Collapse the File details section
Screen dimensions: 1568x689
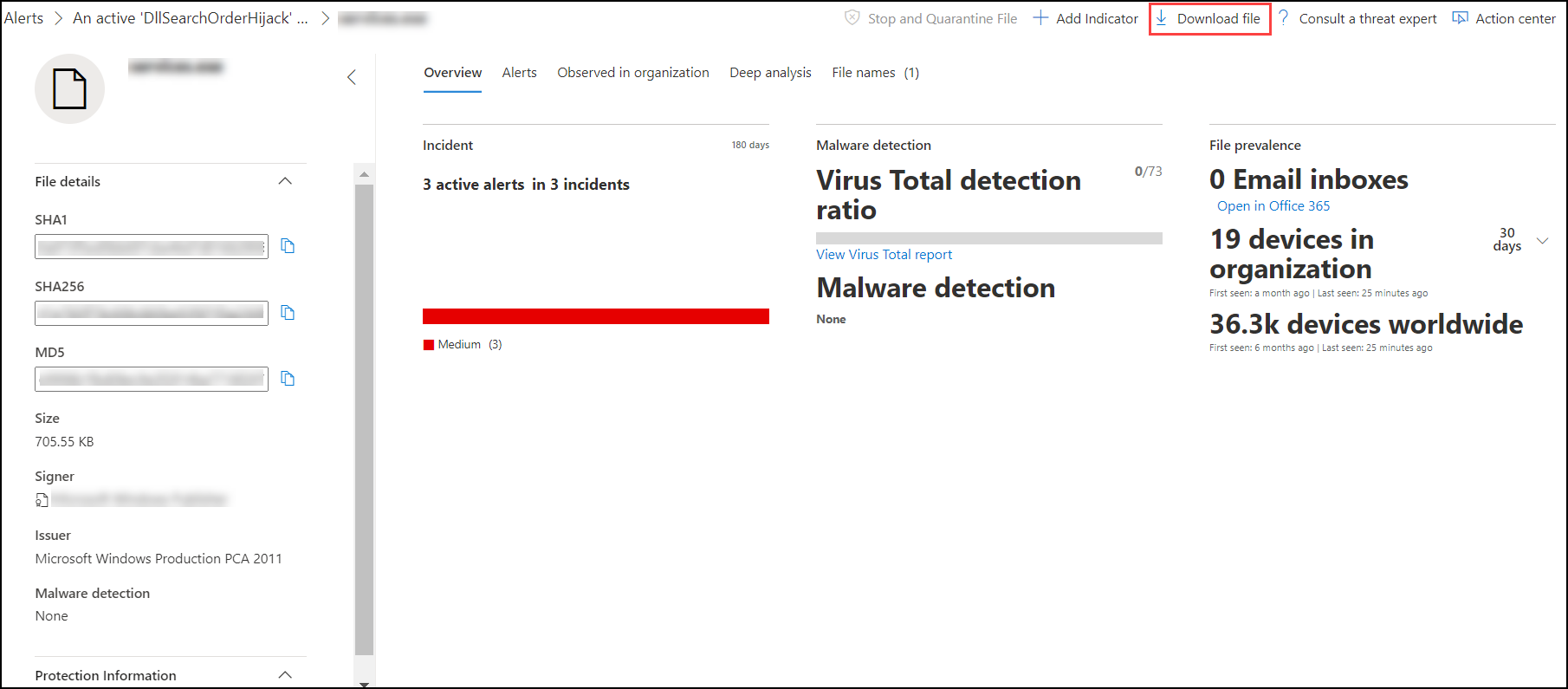click(285, 181)
